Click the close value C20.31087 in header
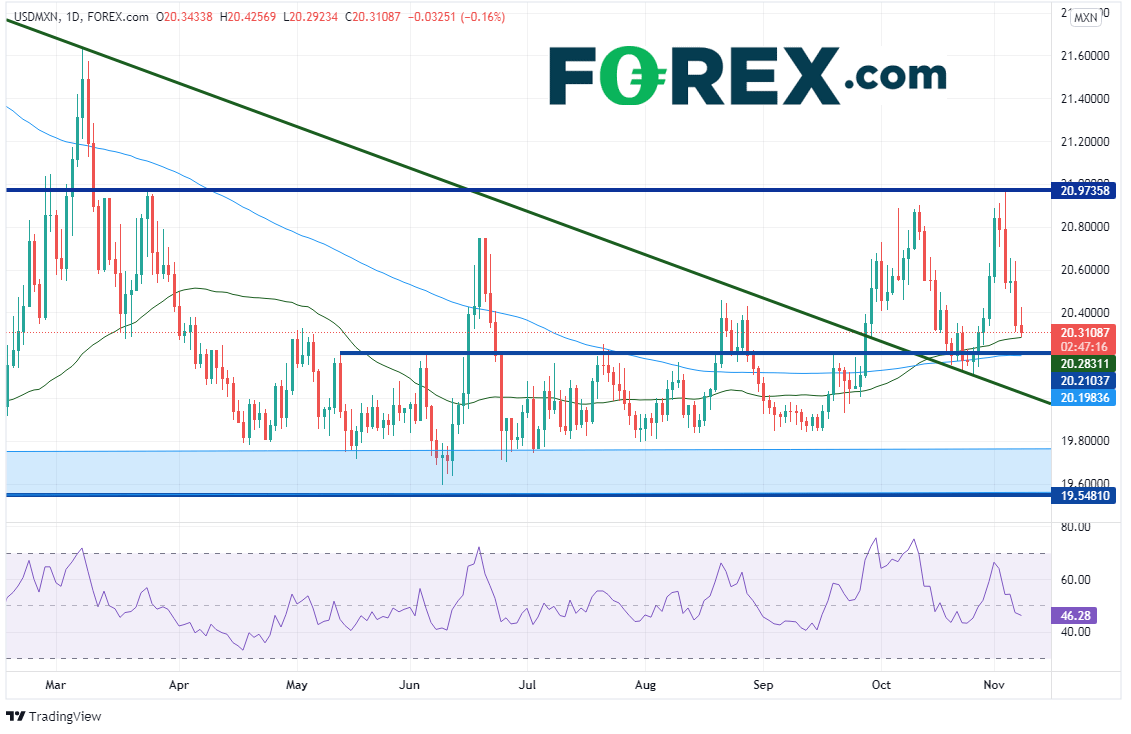The image size is (1131, 734). [x=372, y=17]
